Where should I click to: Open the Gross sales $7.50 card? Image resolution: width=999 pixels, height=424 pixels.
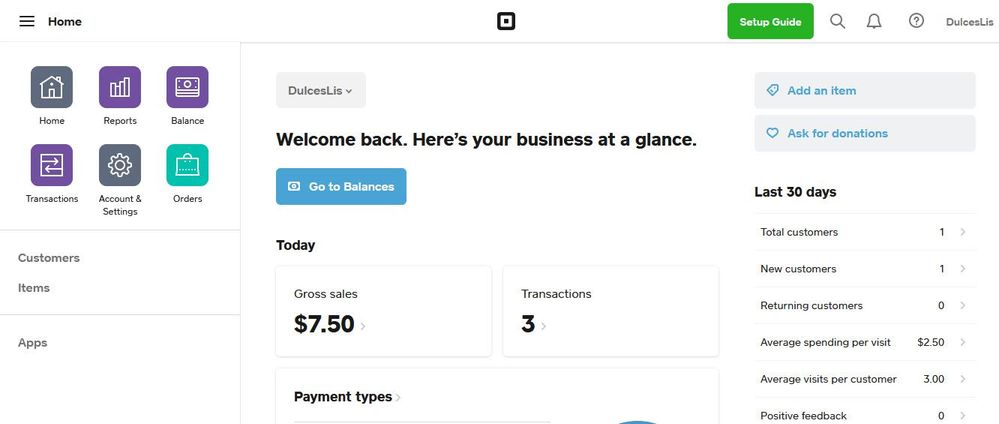tap(383, 311)
